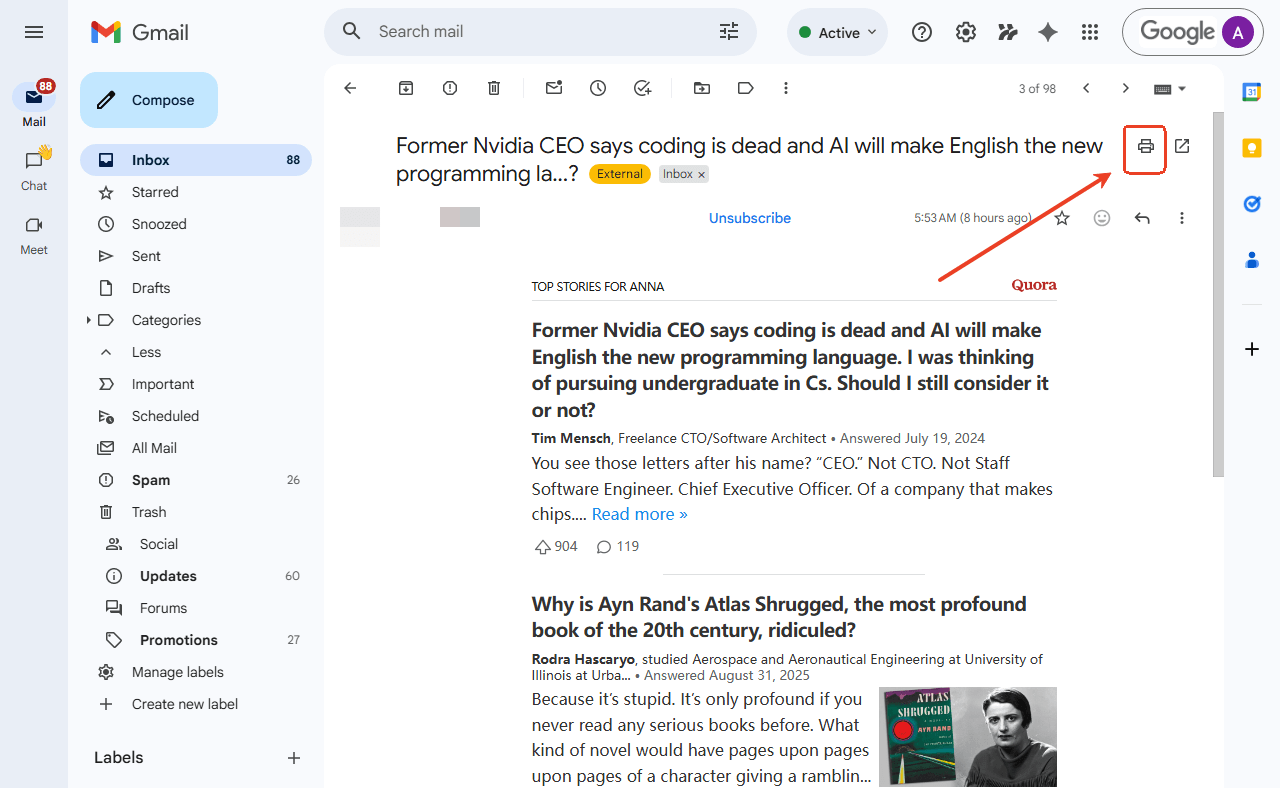The image size is (1280, 788).
Task: Click the Gemini sparkle icon
Action: [1048, 32]
